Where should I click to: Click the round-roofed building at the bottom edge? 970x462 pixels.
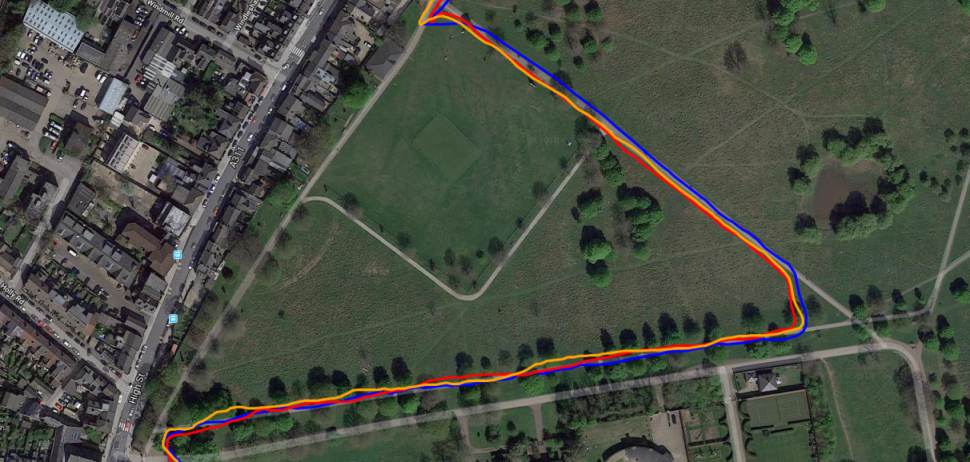click(638, 452)
